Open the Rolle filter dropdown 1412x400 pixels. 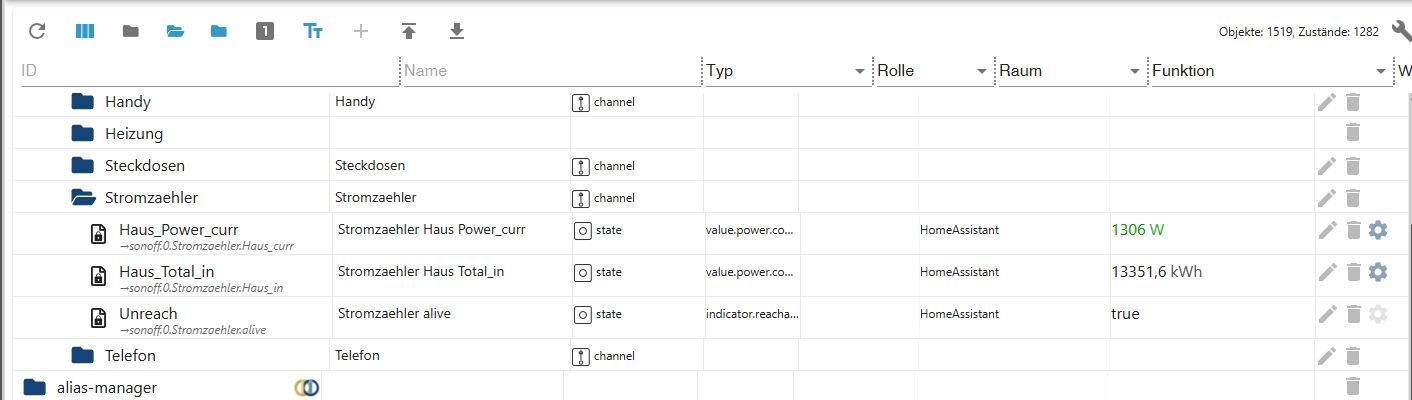coord(981,71)
